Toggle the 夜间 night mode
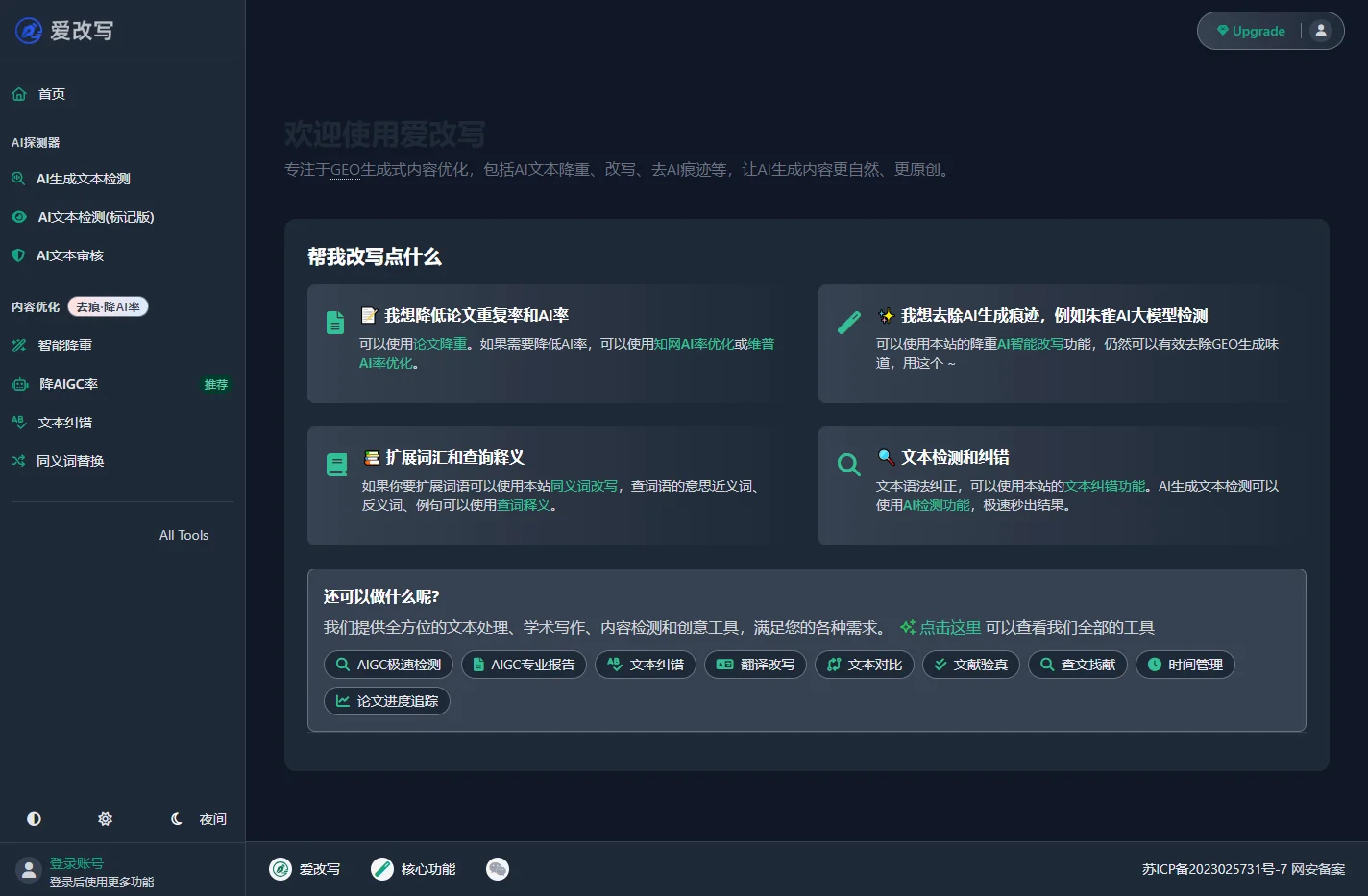 coord(199,819)
